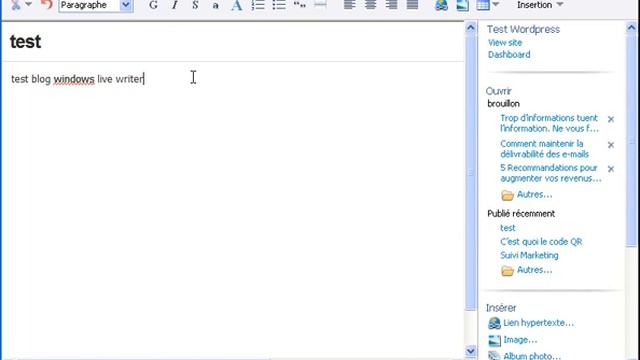The image size is (640, 360).
Task: Open draft 'Comment maintenir la délivrabilité'
Action: coord(544,149)
